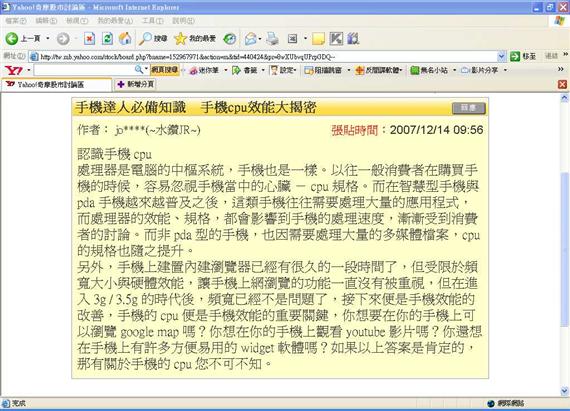Screen dimensions: 570x411
Task: Open the 檢視(V) menu
Action: [77, 21]
